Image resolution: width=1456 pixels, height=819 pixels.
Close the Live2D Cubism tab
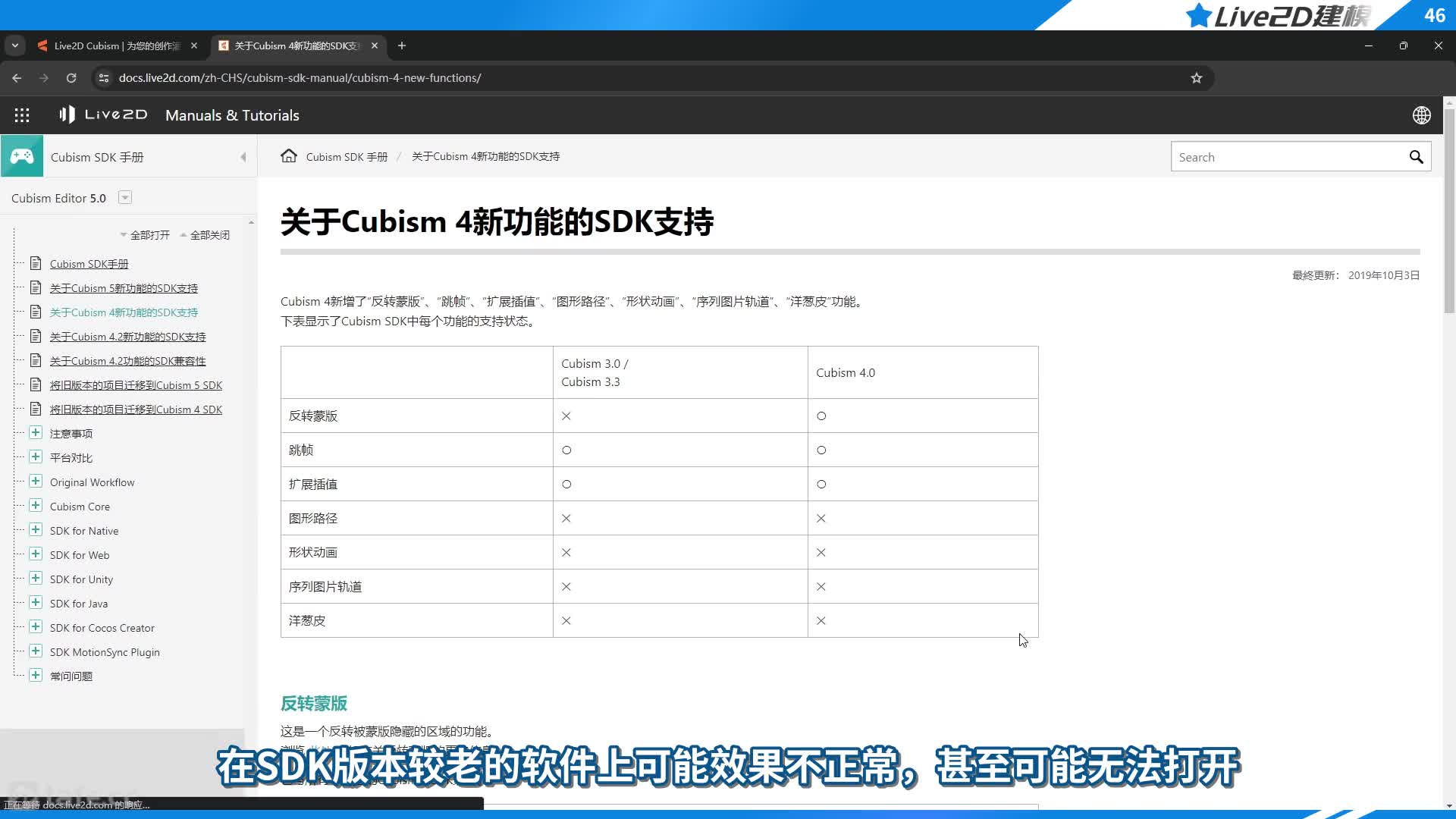click(194, 45)
